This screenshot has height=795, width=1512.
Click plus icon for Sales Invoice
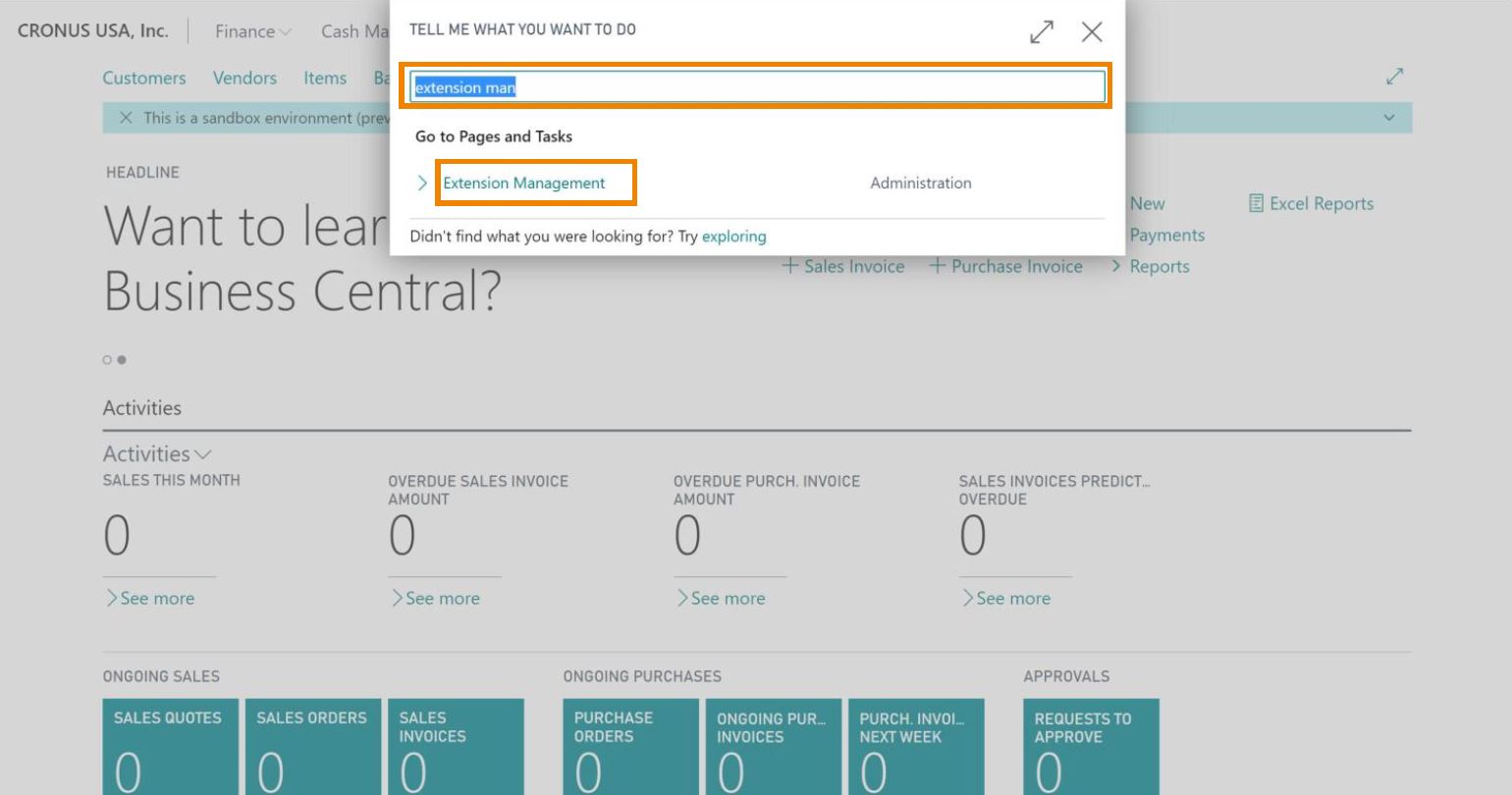coord(790,266)
